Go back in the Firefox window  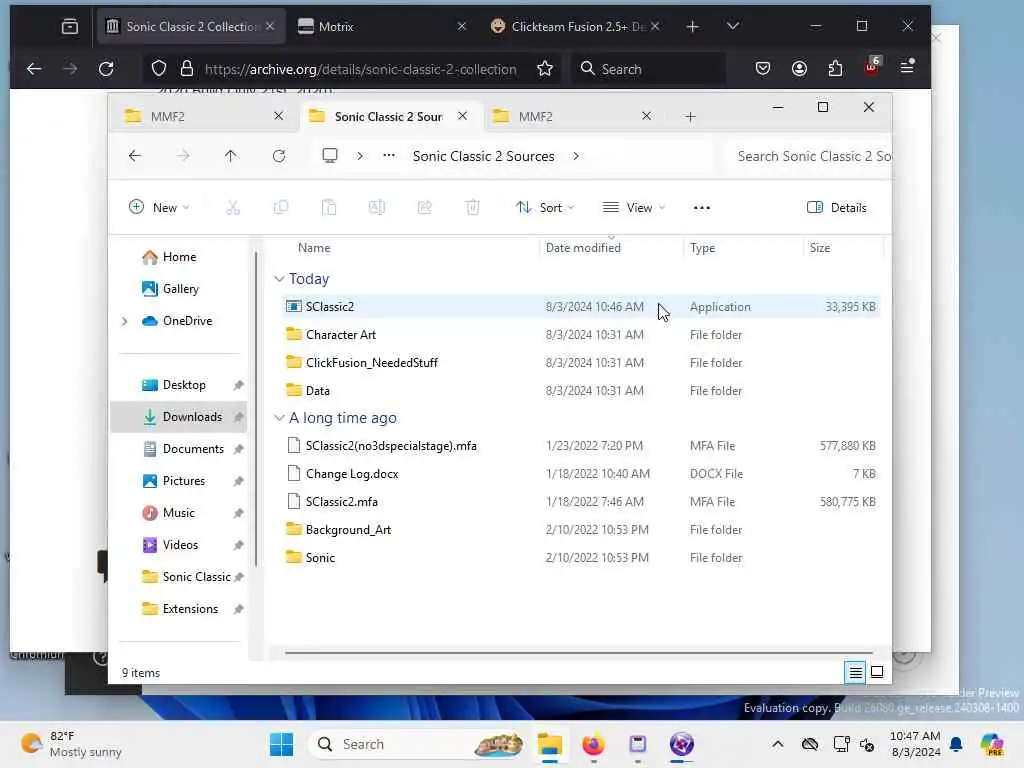(x=34, y=69)
